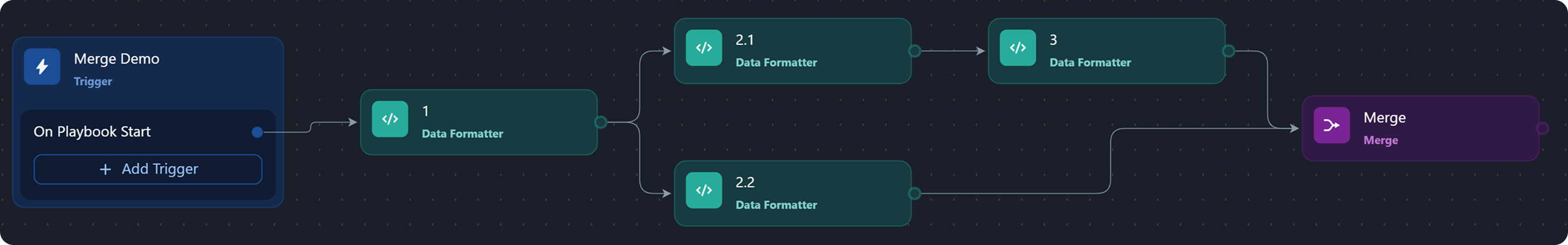Click output port of node 3
Viewport: 1568px width, 245px height.
[x=1228, y=51]
